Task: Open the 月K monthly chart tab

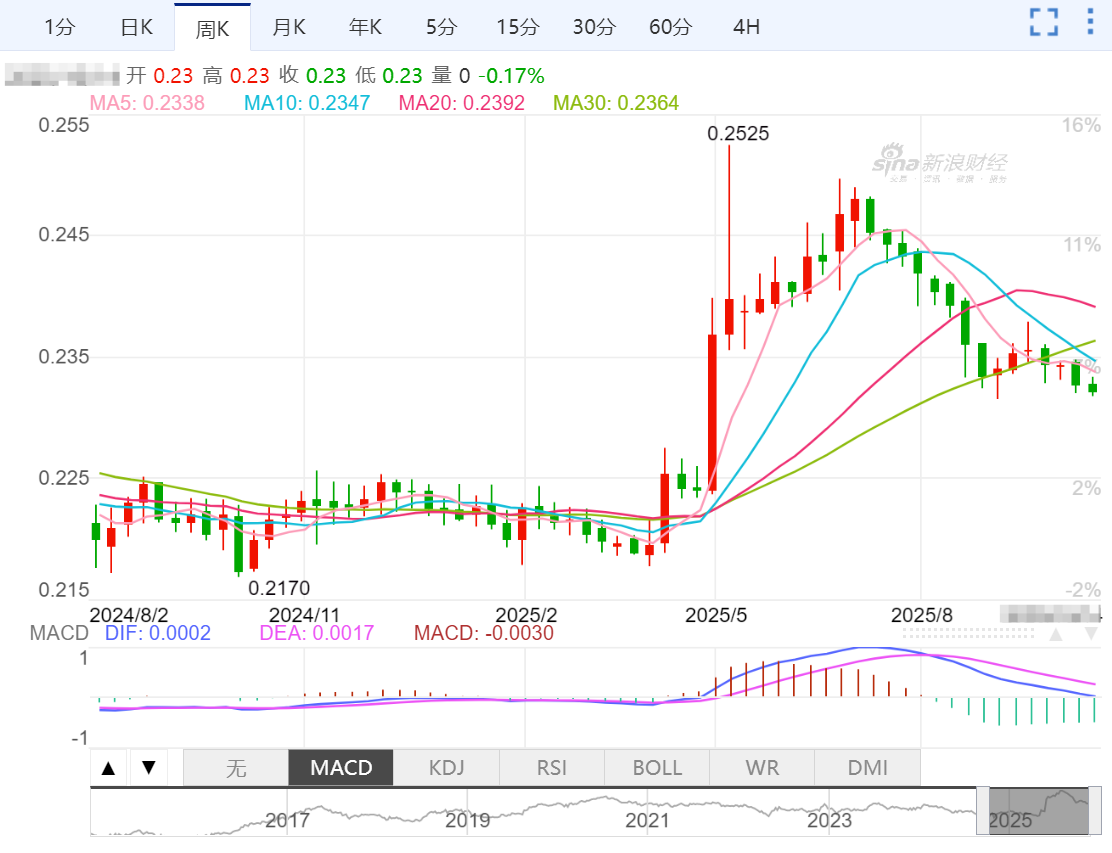Action: pos(289,27)
